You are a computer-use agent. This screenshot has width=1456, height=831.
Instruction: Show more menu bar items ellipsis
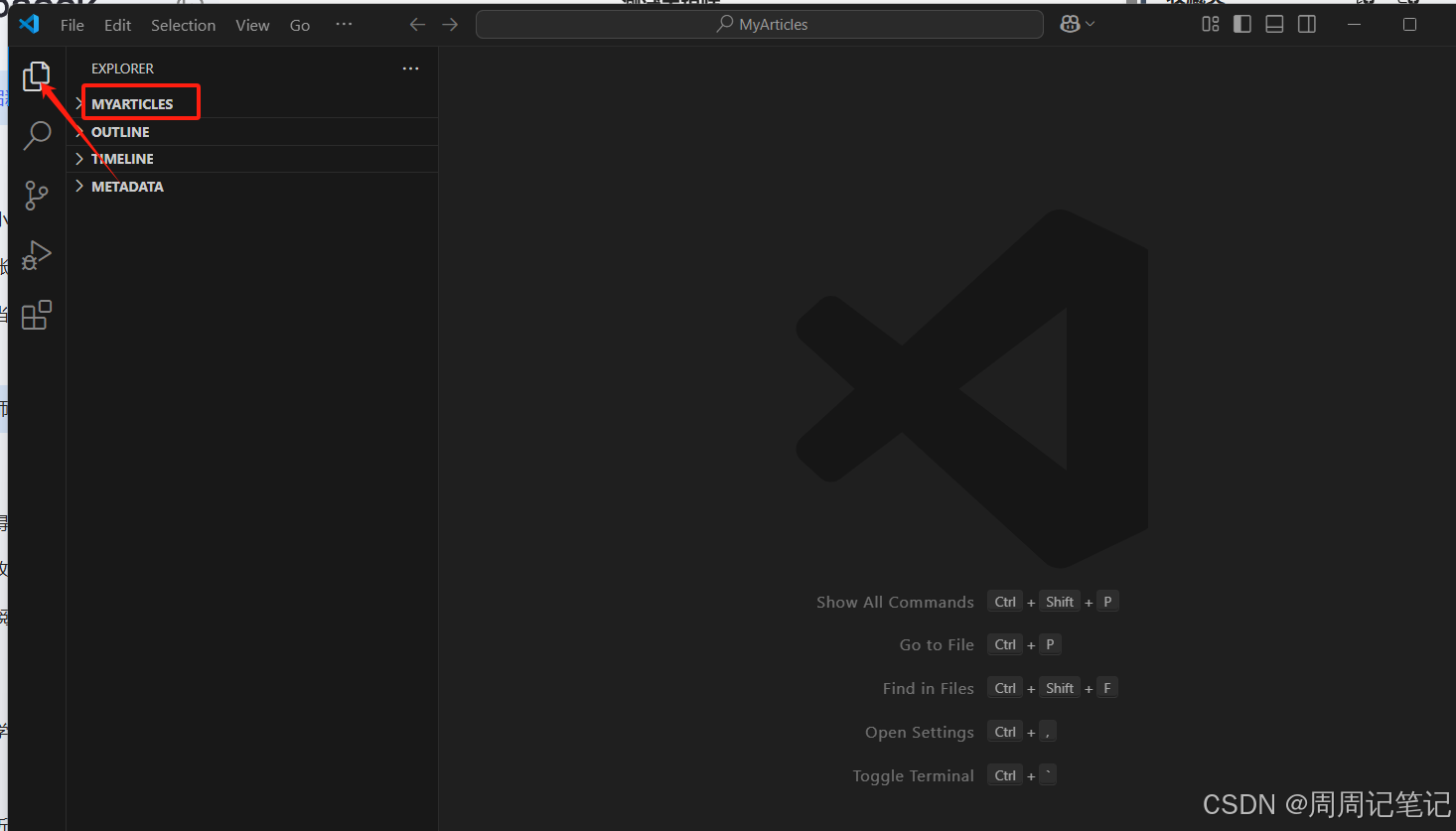(x=344, y=25)
